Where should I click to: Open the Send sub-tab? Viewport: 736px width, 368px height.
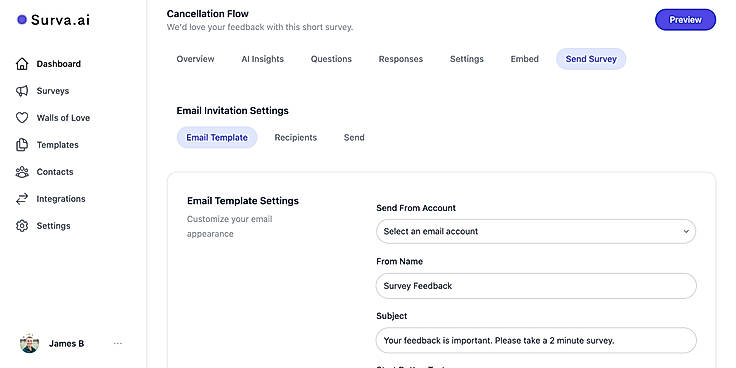pyautogui.click(x=354, y=138)
